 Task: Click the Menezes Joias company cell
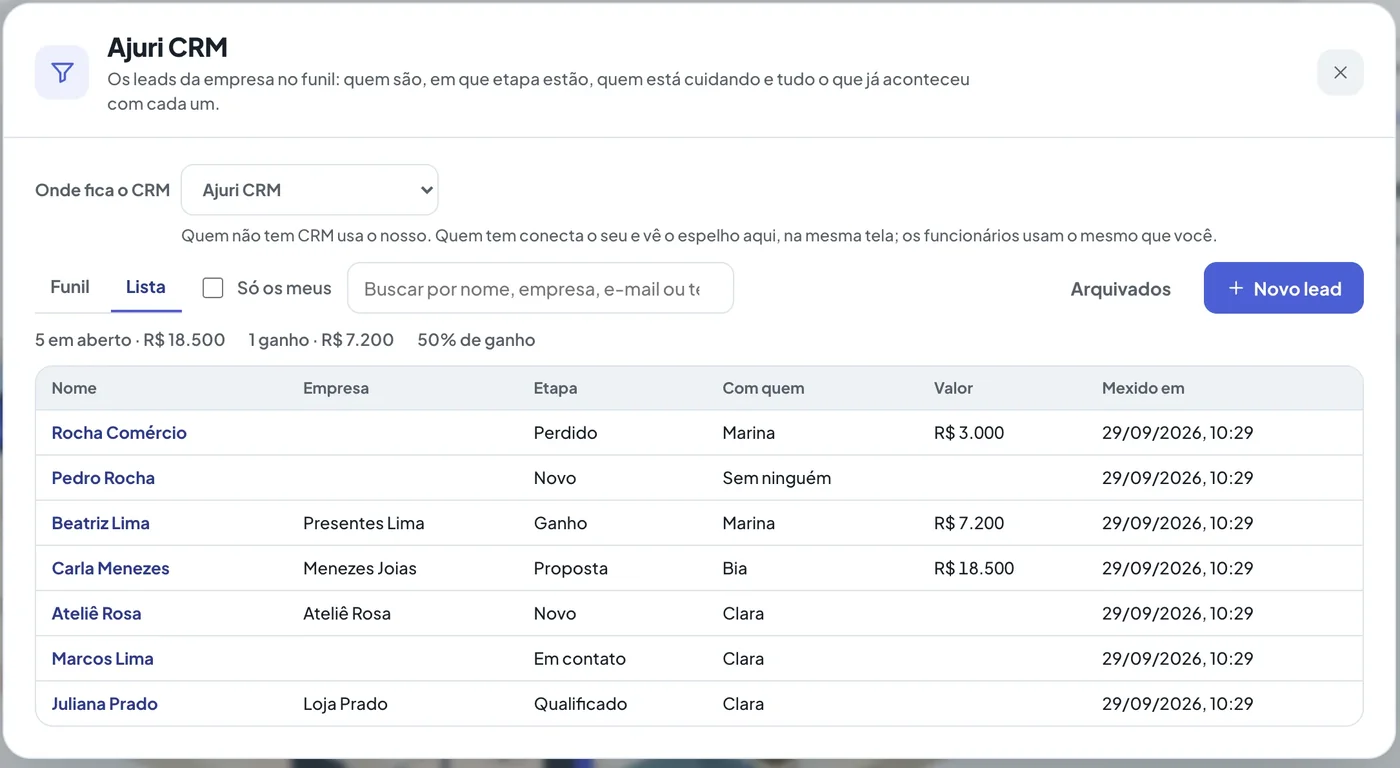coord(360,568)
